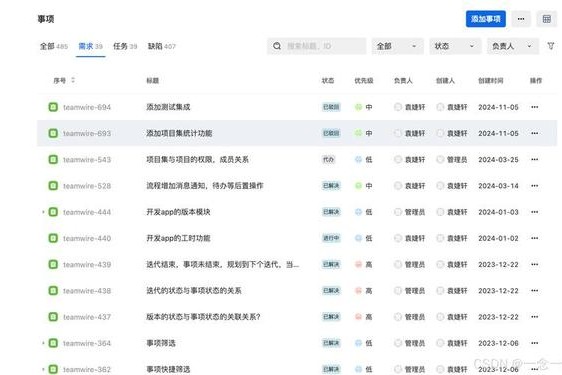Click green type icon of teamwire-543

pyautogui.click(x=53, y=159)
